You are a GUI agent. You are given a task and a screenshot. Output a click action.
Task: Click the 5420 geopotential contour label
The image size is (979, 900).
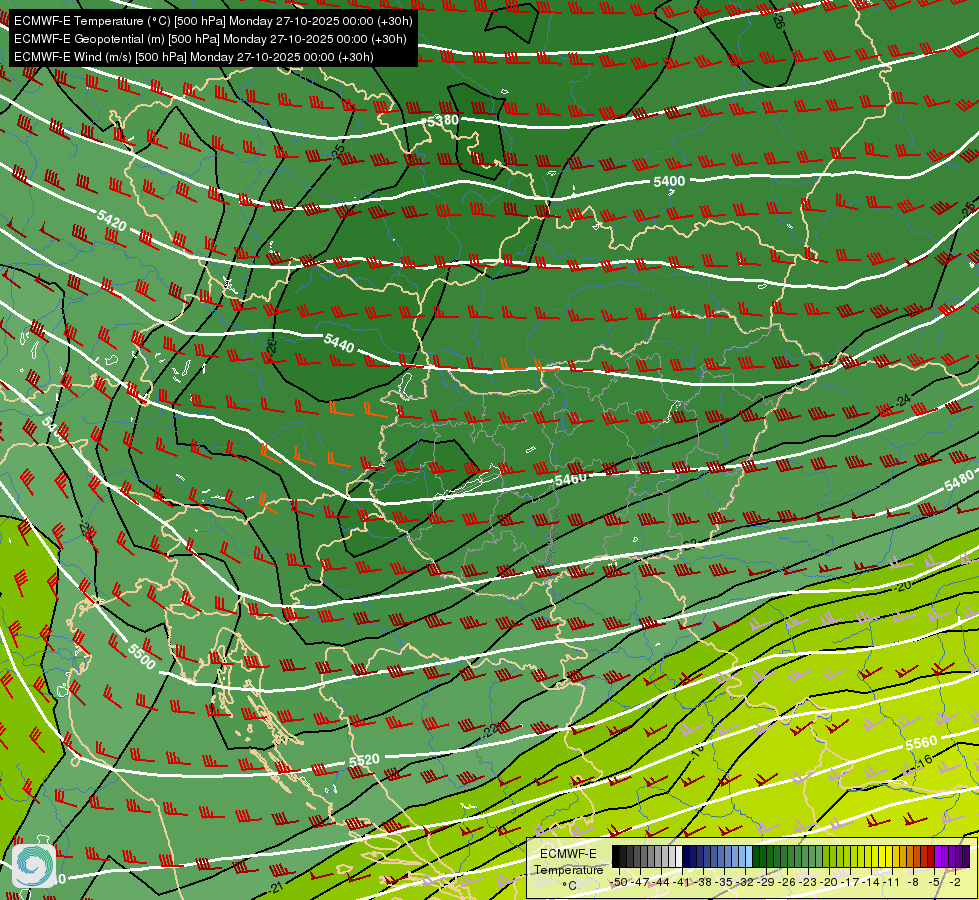tap(112, 220)
